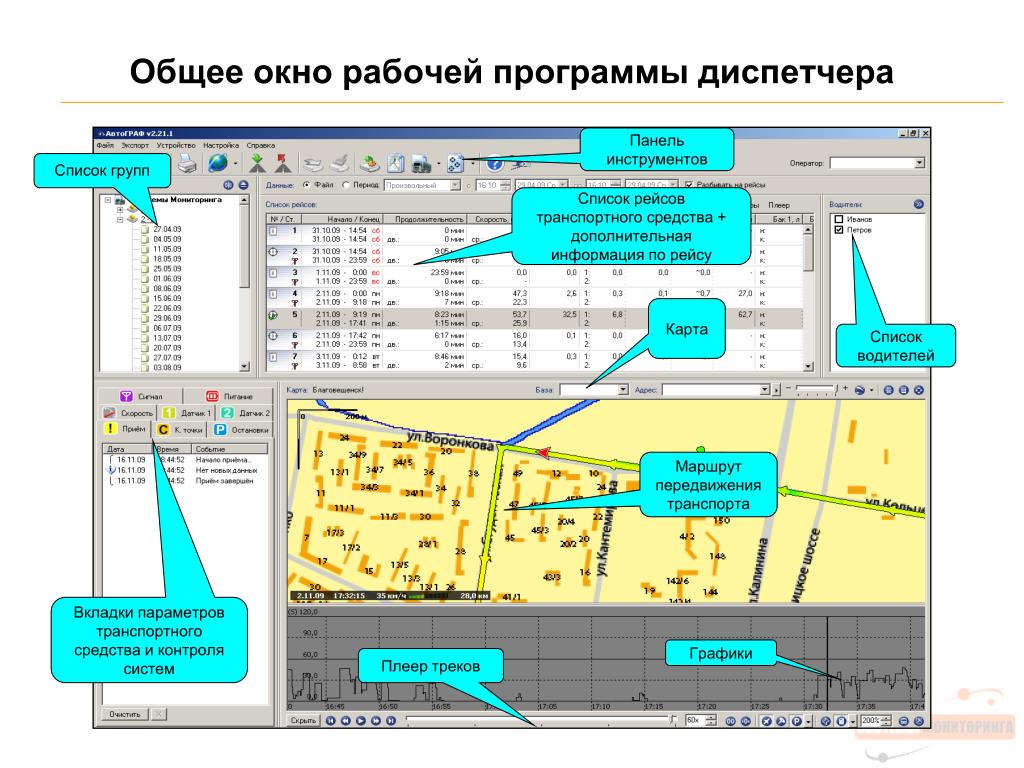Tick the checkbox of trip row 4
Image resolution: width=1024 pixels, height=768 pixels.
click(x=273, y=294)
